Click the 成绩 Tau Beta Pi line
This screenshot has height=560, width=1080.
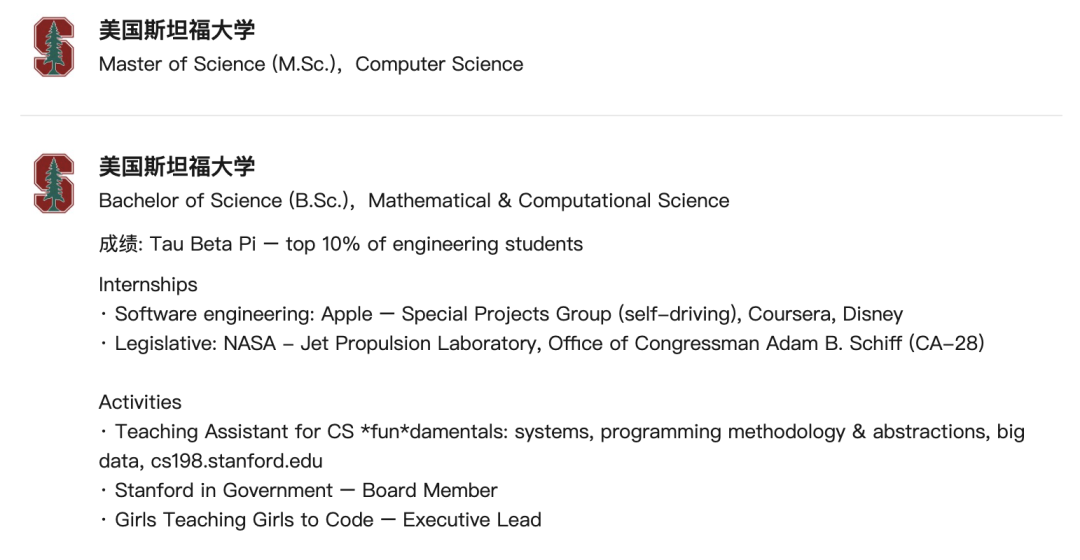(340, 244)
